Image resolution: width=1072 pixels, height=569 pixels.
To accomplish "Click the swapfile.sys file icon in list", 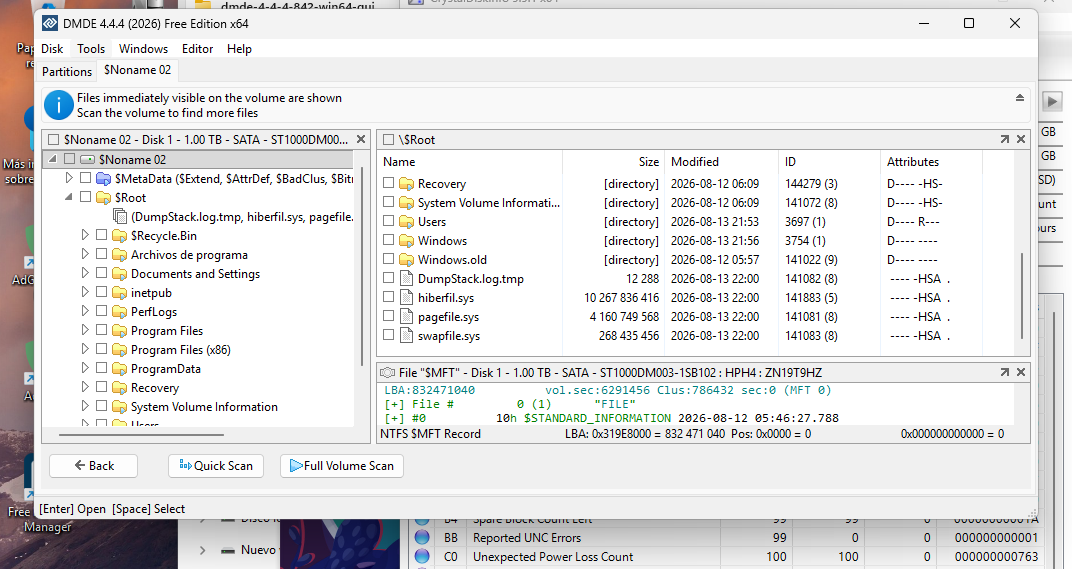I will coord(406,336).
